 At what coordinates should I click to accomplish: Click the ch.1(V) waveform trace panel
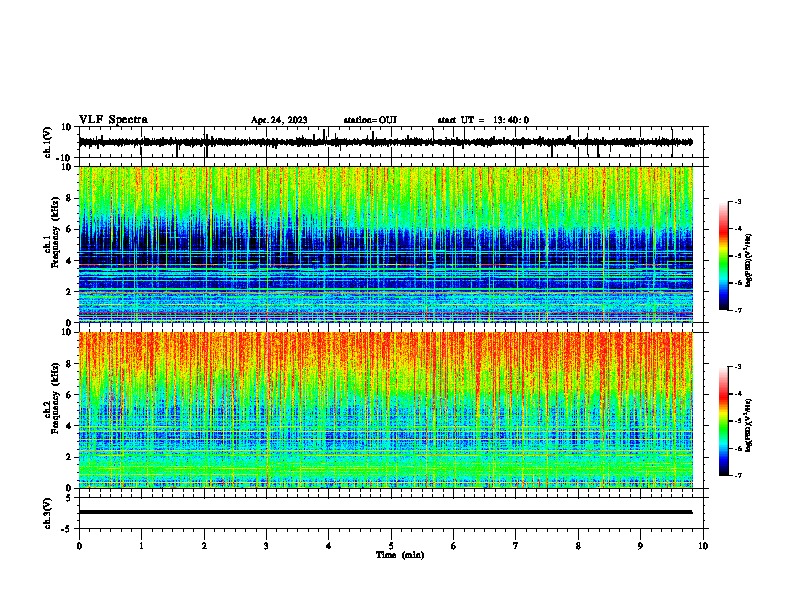[x=391, y=142]
